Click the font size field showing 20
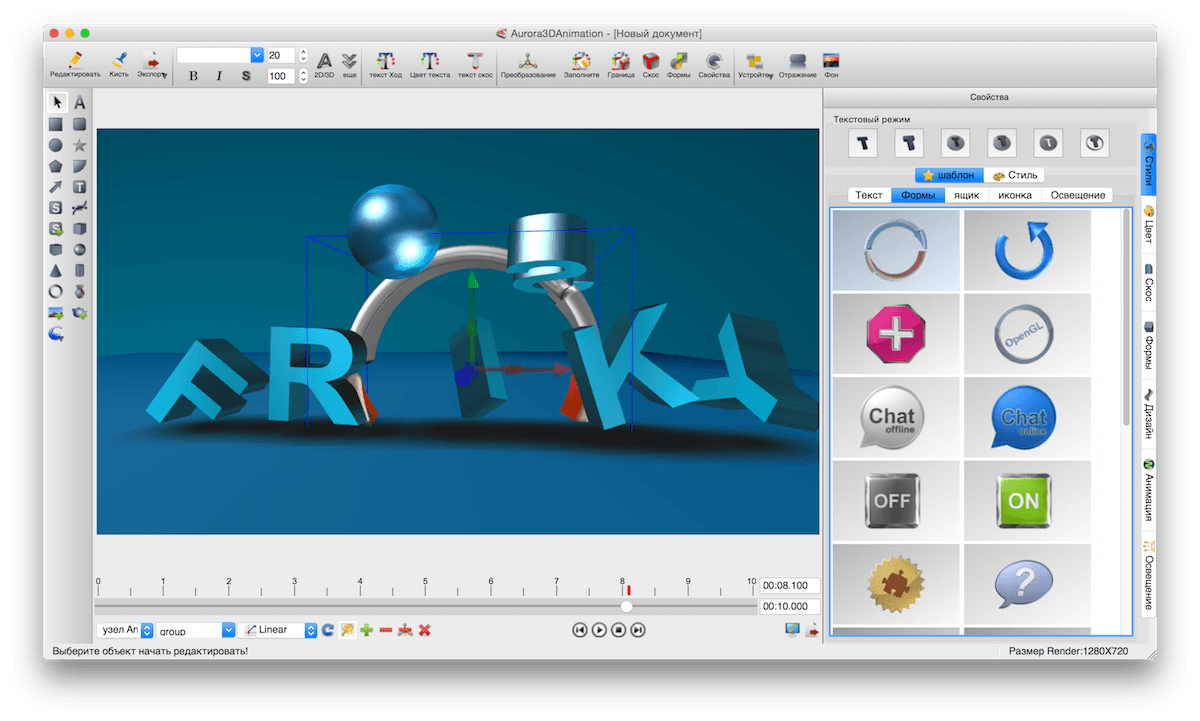Screen dimensions: 1200x721 (281, 55)
